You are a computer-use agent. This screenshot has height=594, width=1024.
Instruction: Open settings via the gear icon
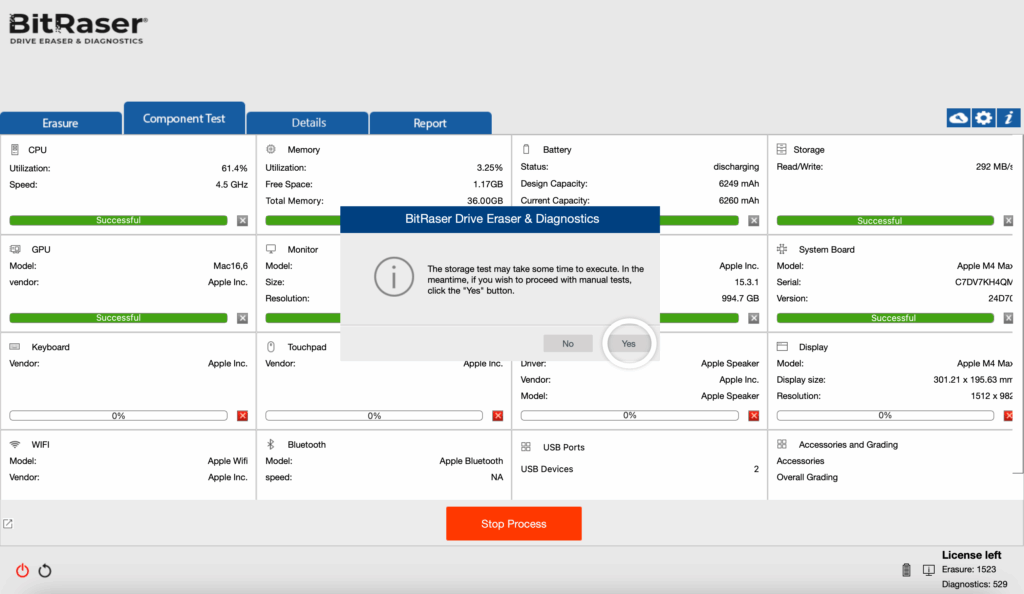[x=984, y=118]
